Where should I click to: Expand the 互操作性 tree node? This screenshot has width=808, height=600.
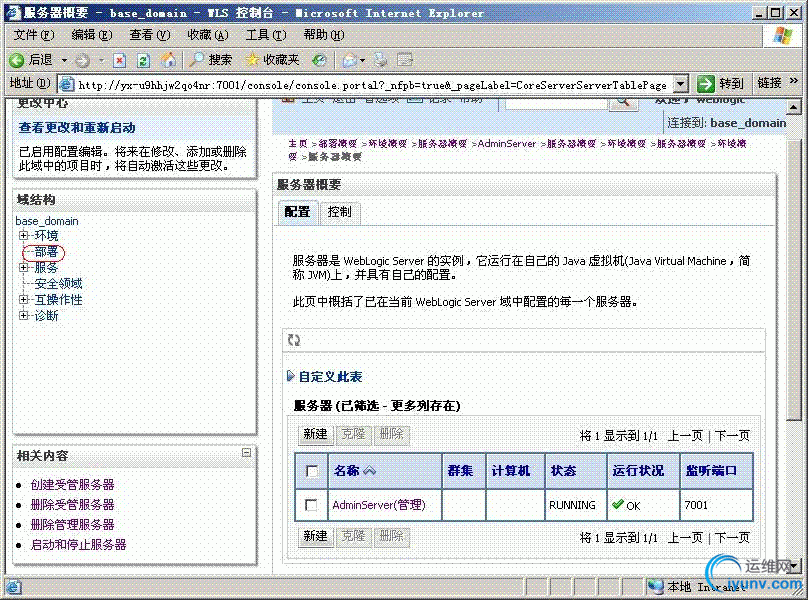[23, 299]
